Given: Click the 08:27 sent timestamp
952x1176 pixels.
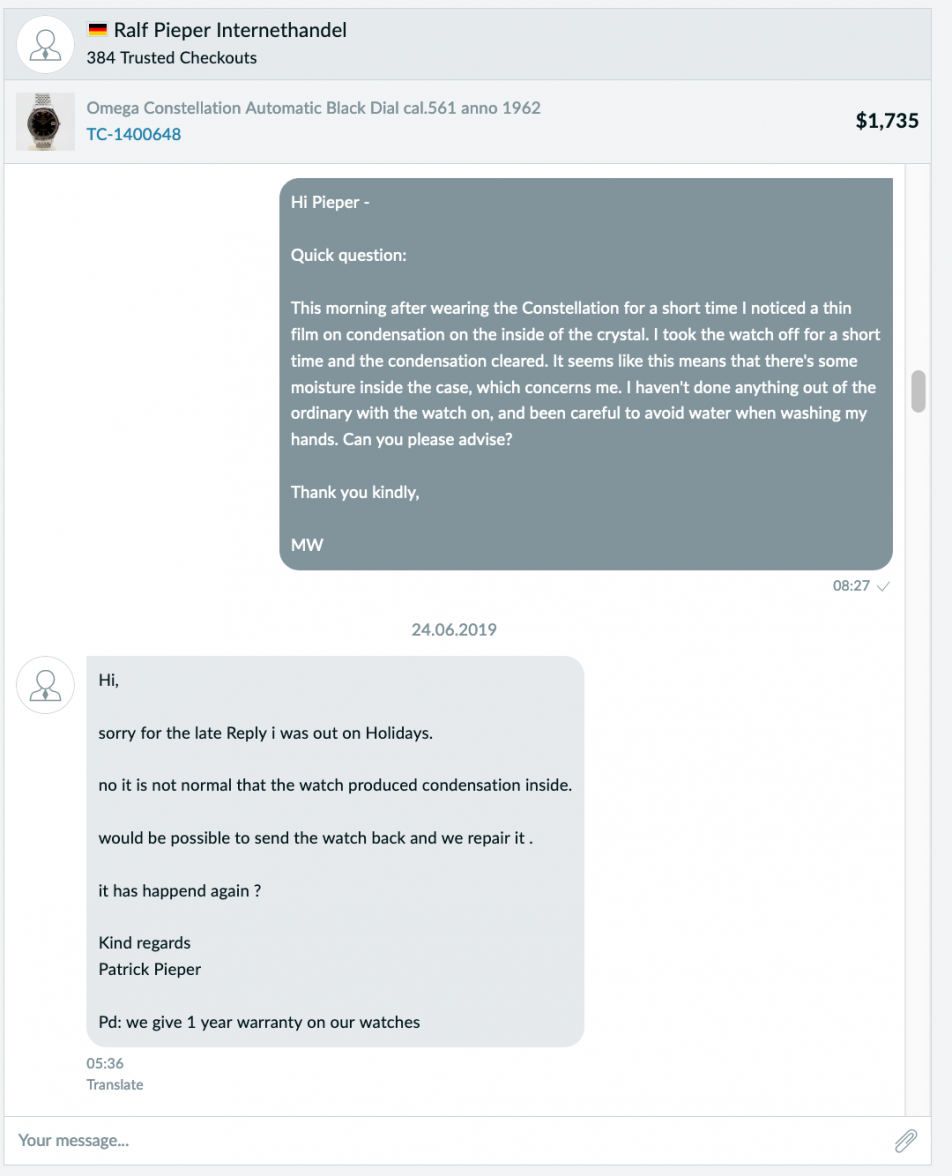Looking at the screenshot, I should 851,586.
